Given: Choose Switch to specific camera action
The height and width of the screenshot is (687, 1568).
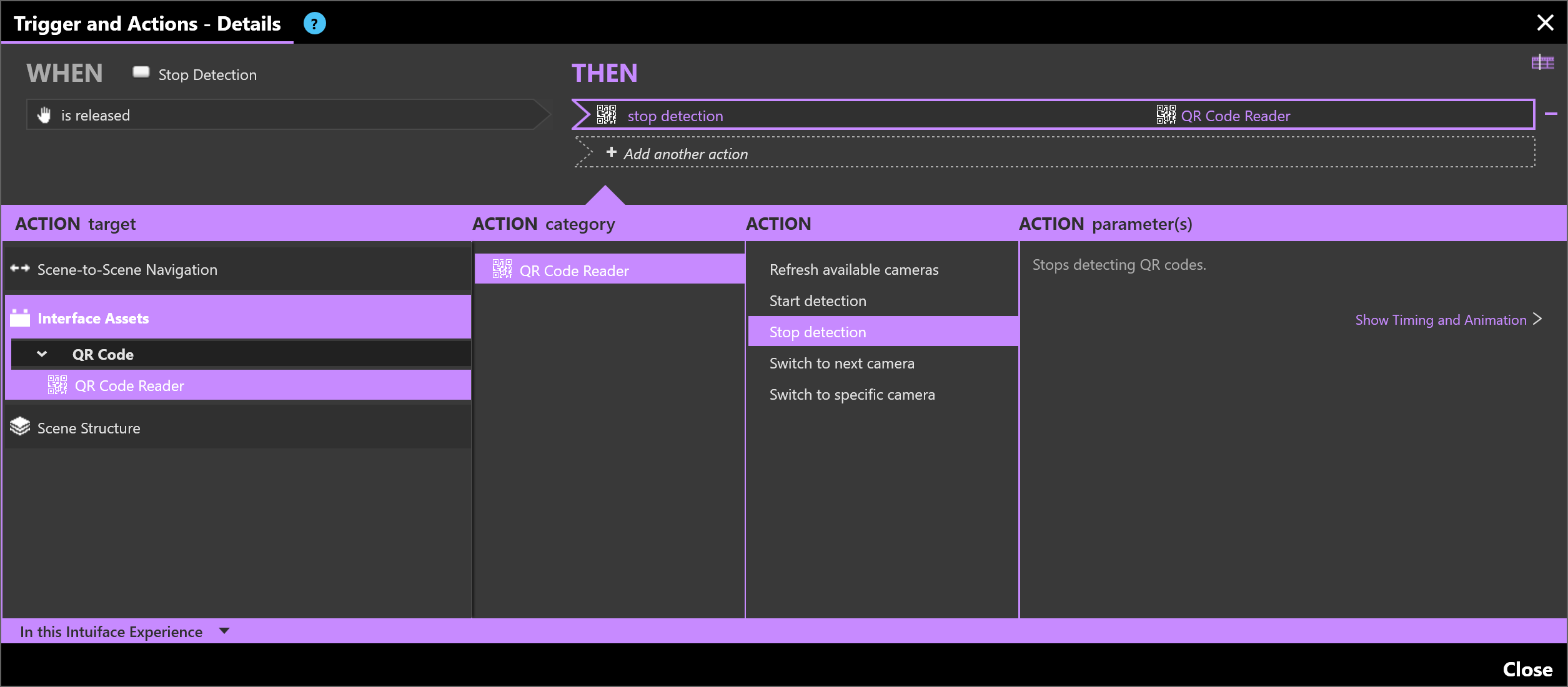Looking at the screenshot, I should click(x=883, y=394).
